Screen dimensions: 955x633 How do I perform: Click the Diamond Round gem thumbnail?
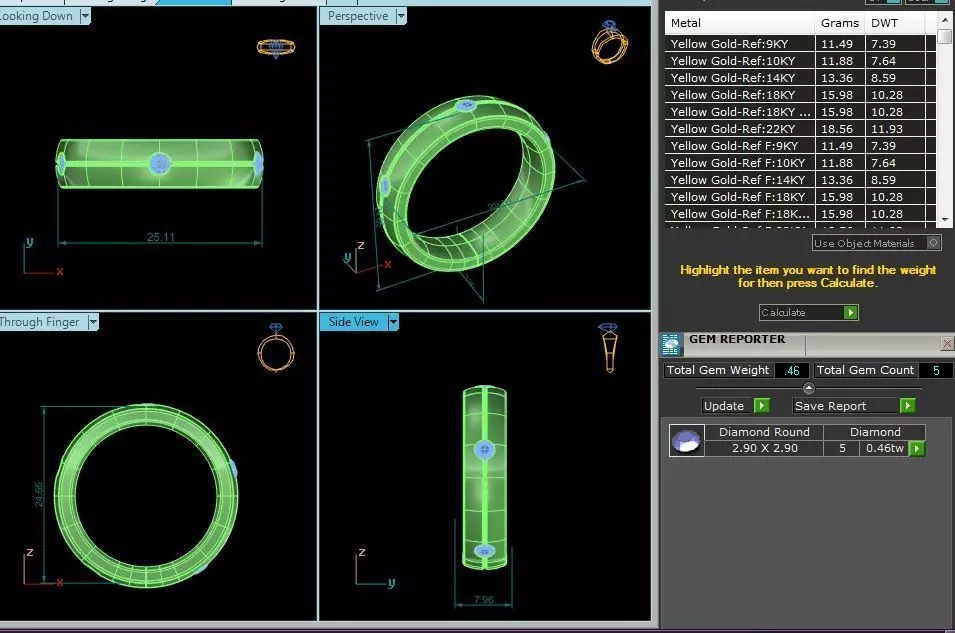686,440
